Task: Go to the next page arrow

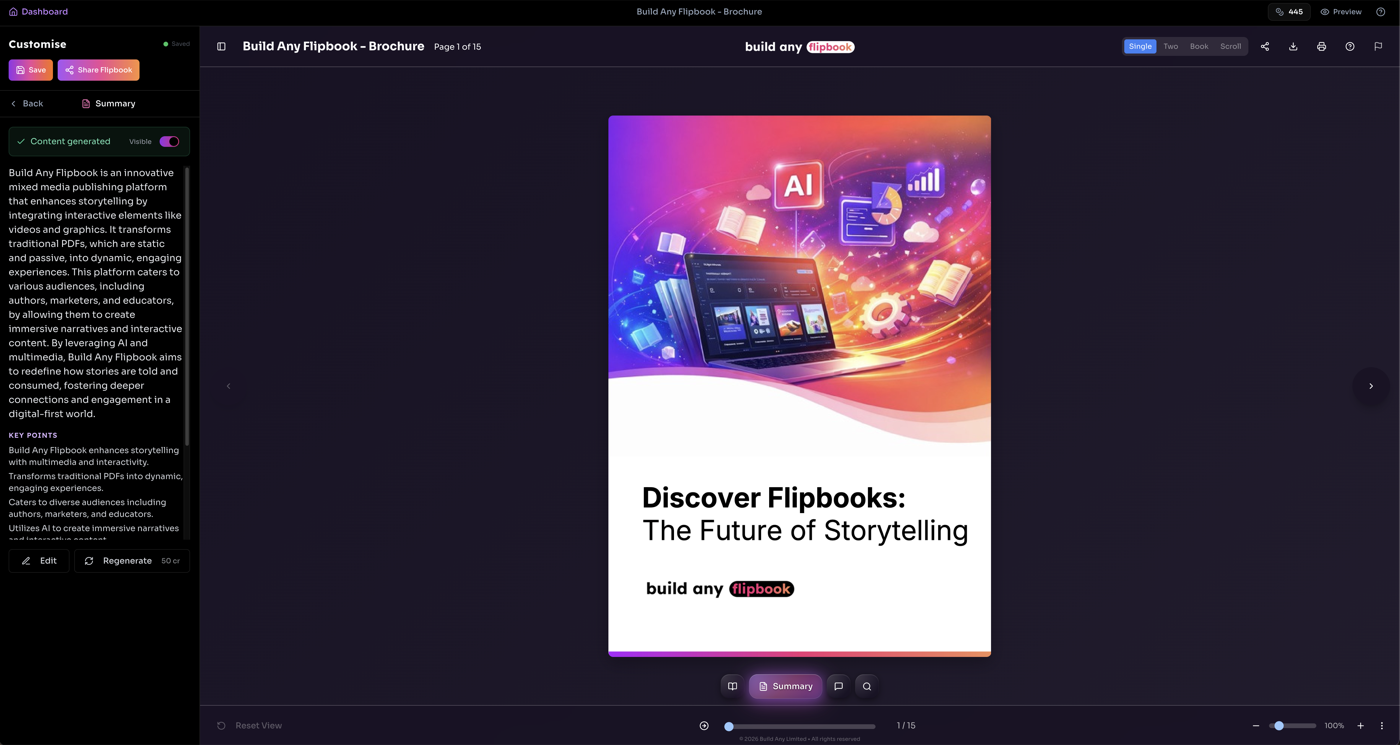Action: tap(1371, 386)
